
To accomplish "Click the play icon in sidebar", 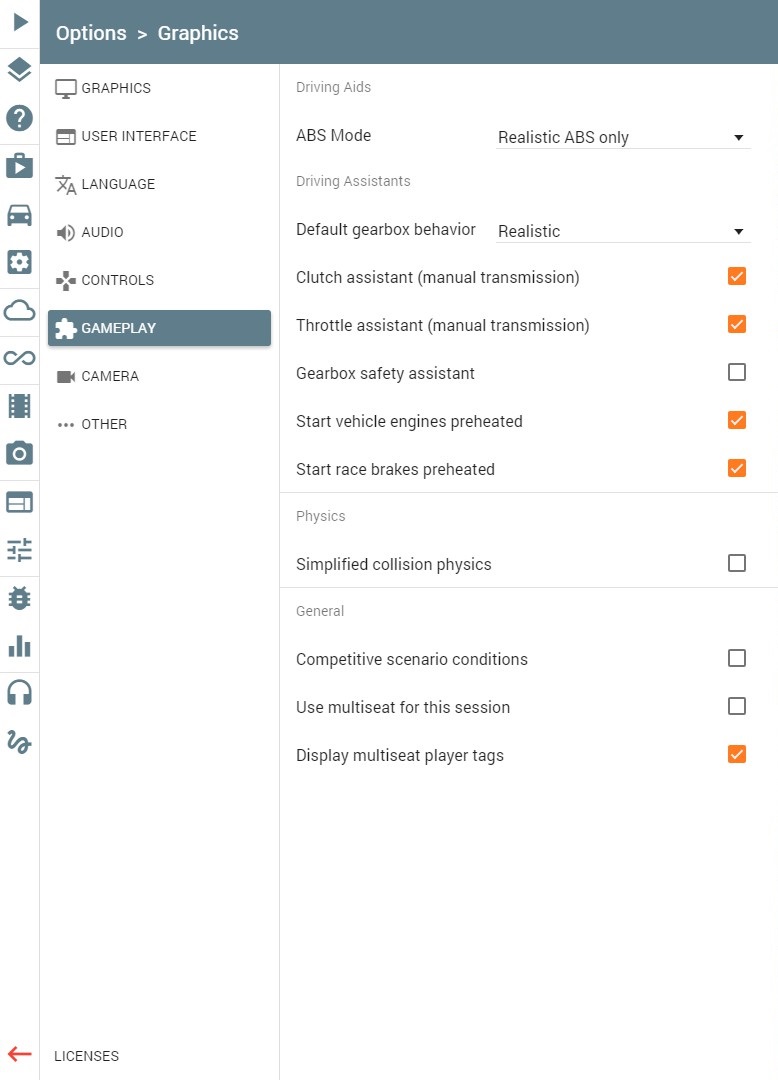I will tap(20, 22).
